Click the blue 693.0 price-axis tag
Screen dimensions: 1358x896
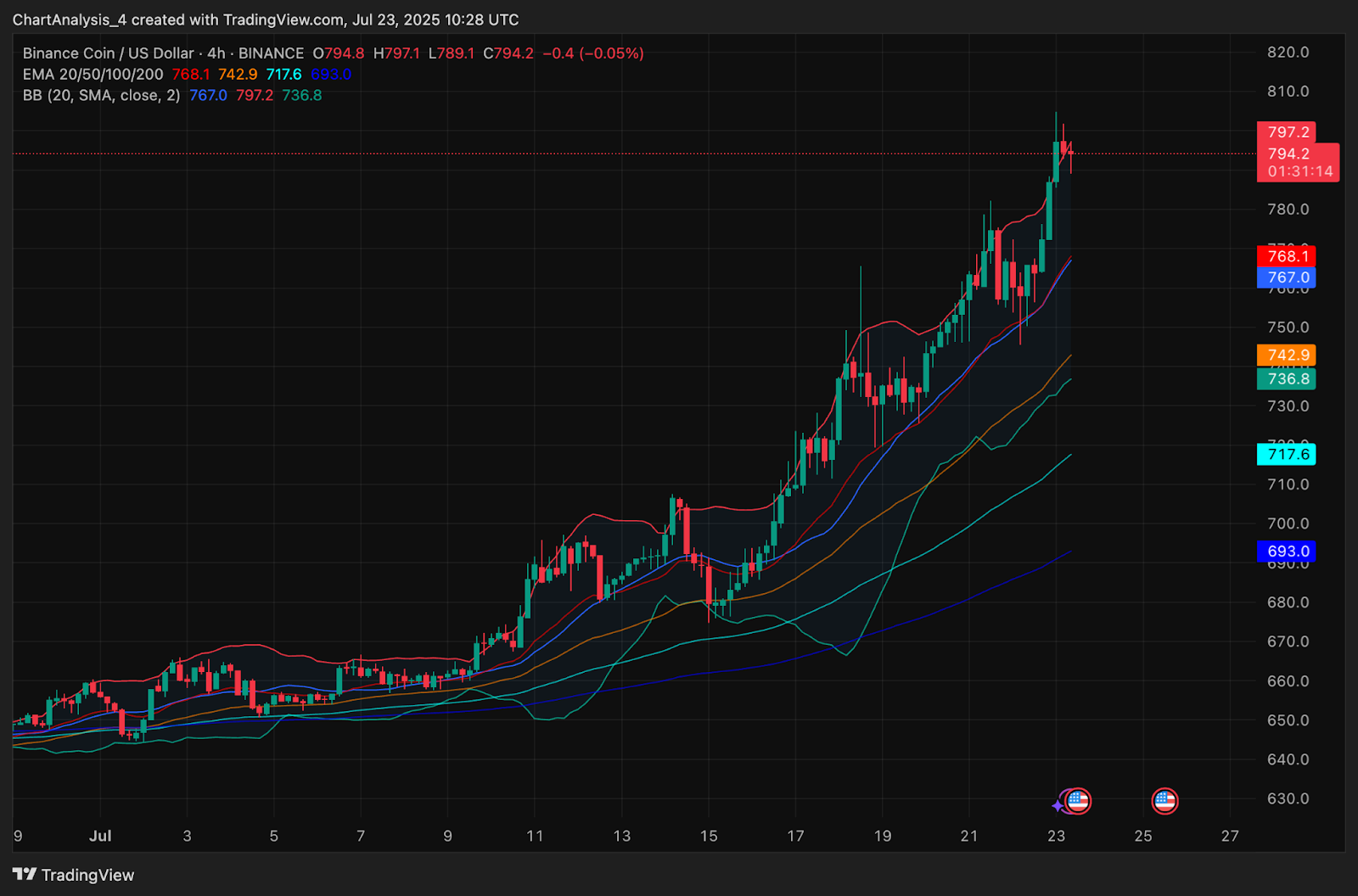[1287, 552]
